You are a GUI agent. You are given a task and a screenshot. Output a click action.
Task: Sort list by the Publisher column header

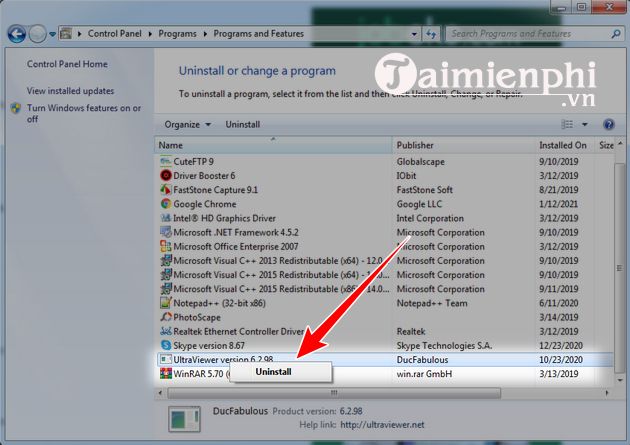point(464,145)
